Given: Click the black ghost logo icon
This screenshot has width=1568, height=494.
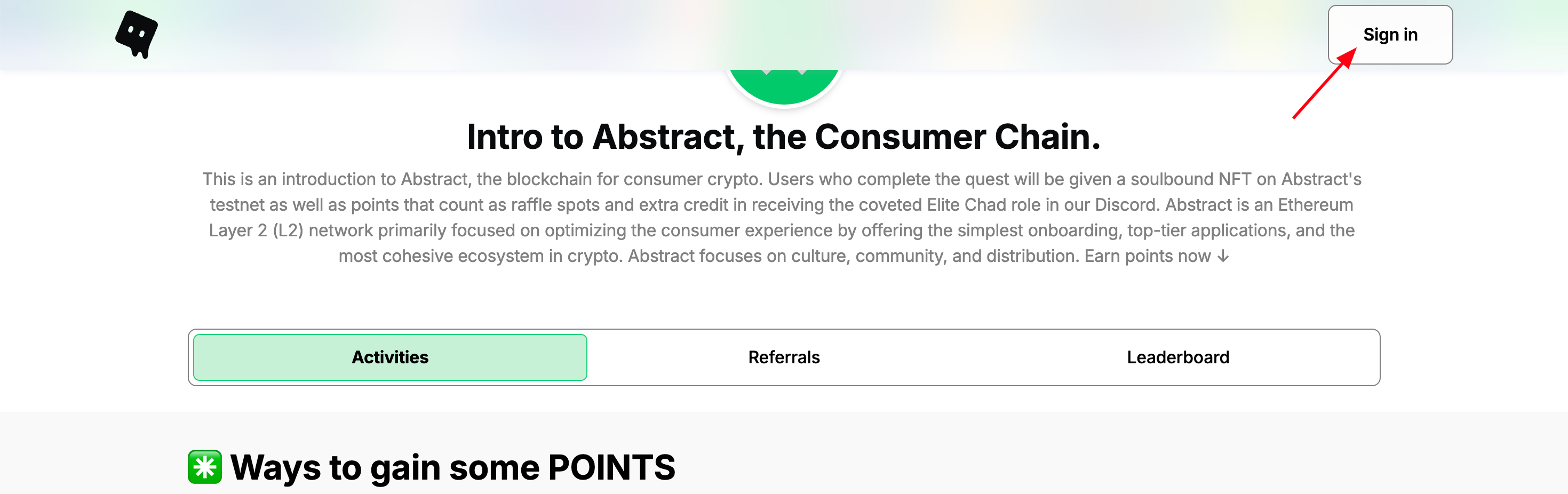Looking at the screenshot, I should click(x=137, y=34).
